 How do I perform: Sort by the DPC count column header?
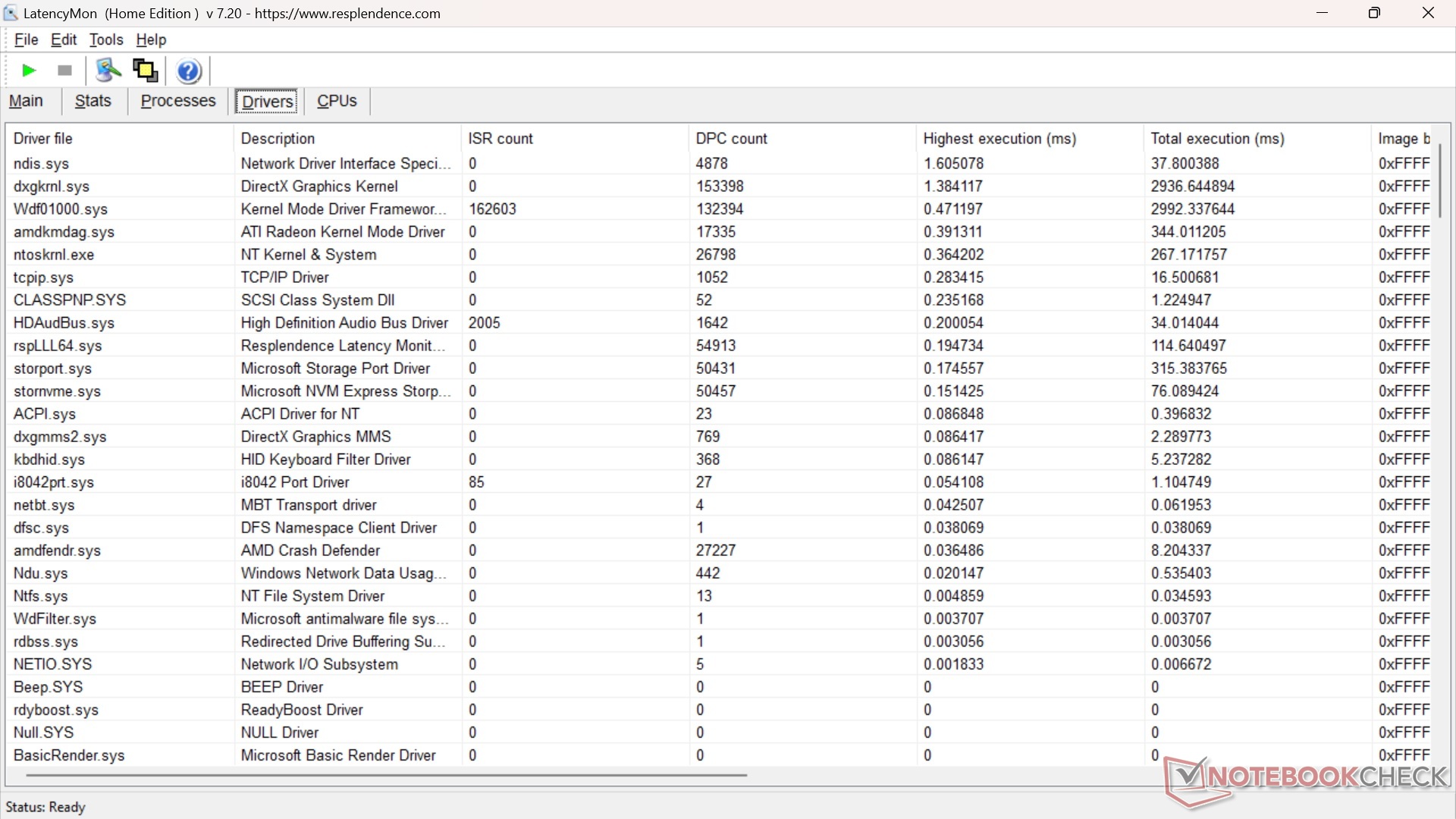click(x=731, y=139)
